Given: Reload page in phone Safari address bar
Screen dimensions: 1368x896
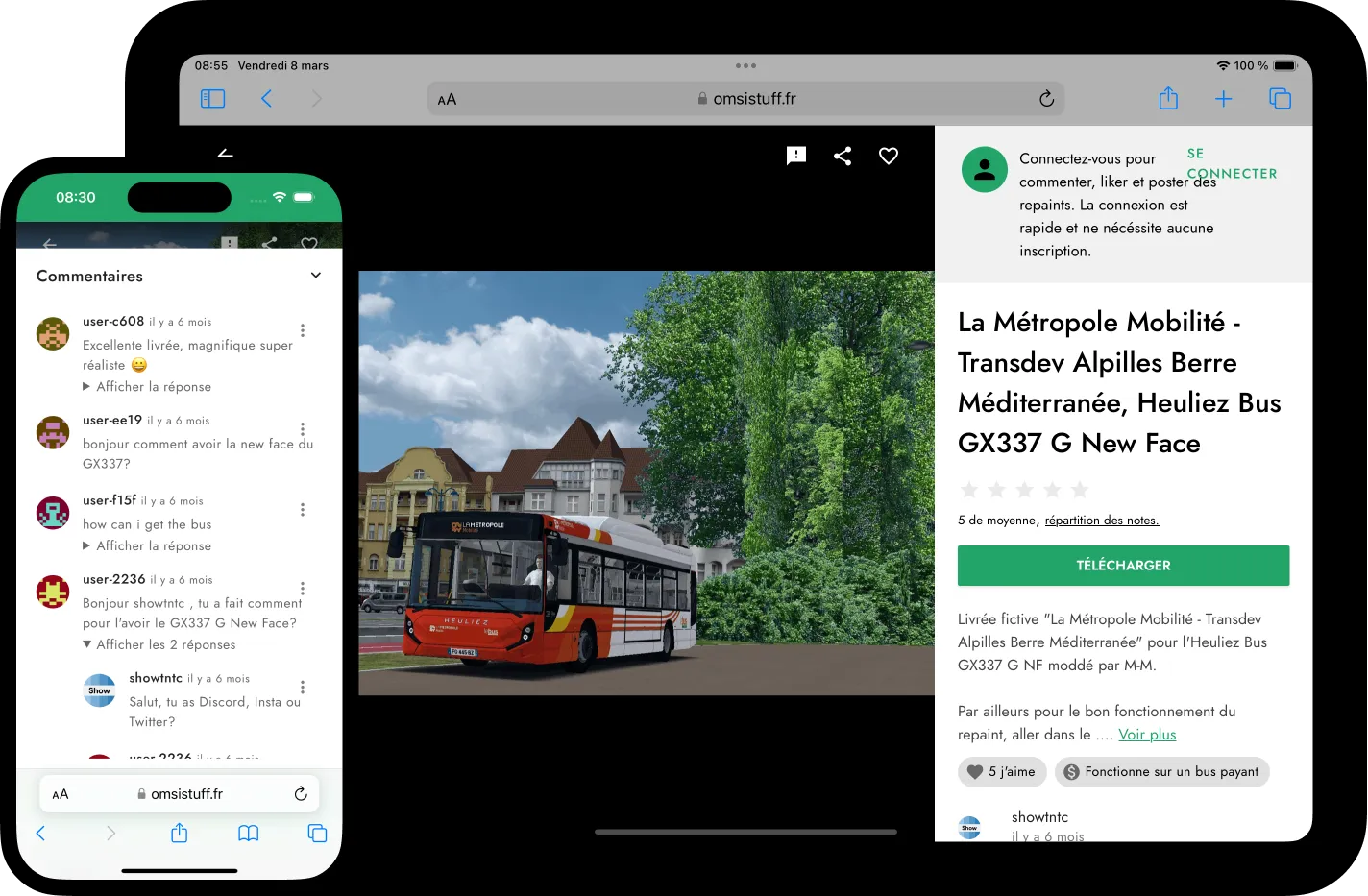Looking at the screenshot, I should click(301, 794).
